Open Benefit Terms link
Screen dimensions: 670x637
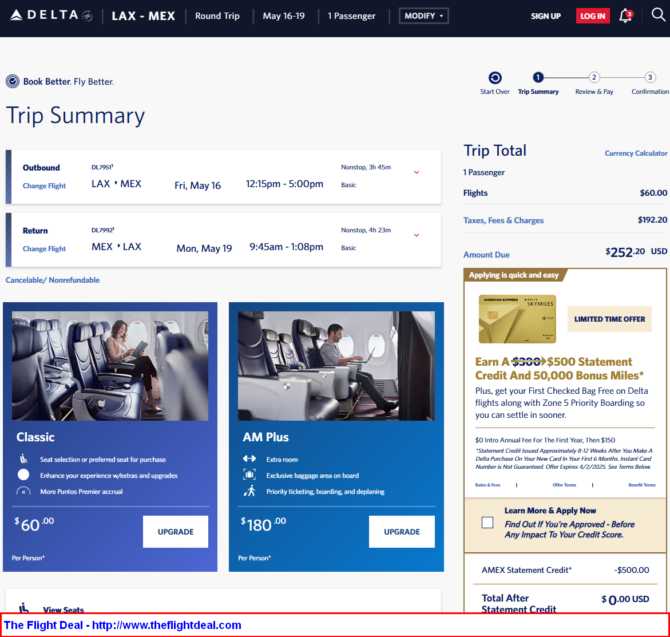[642, 485]
